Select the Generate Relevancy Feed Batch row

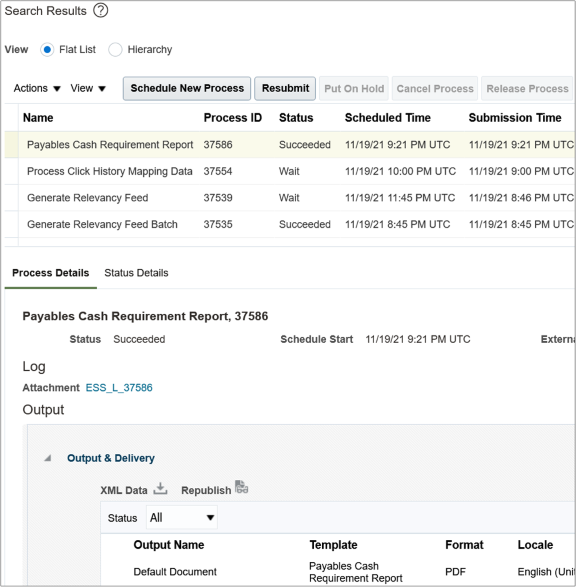(x=290, y=224)
